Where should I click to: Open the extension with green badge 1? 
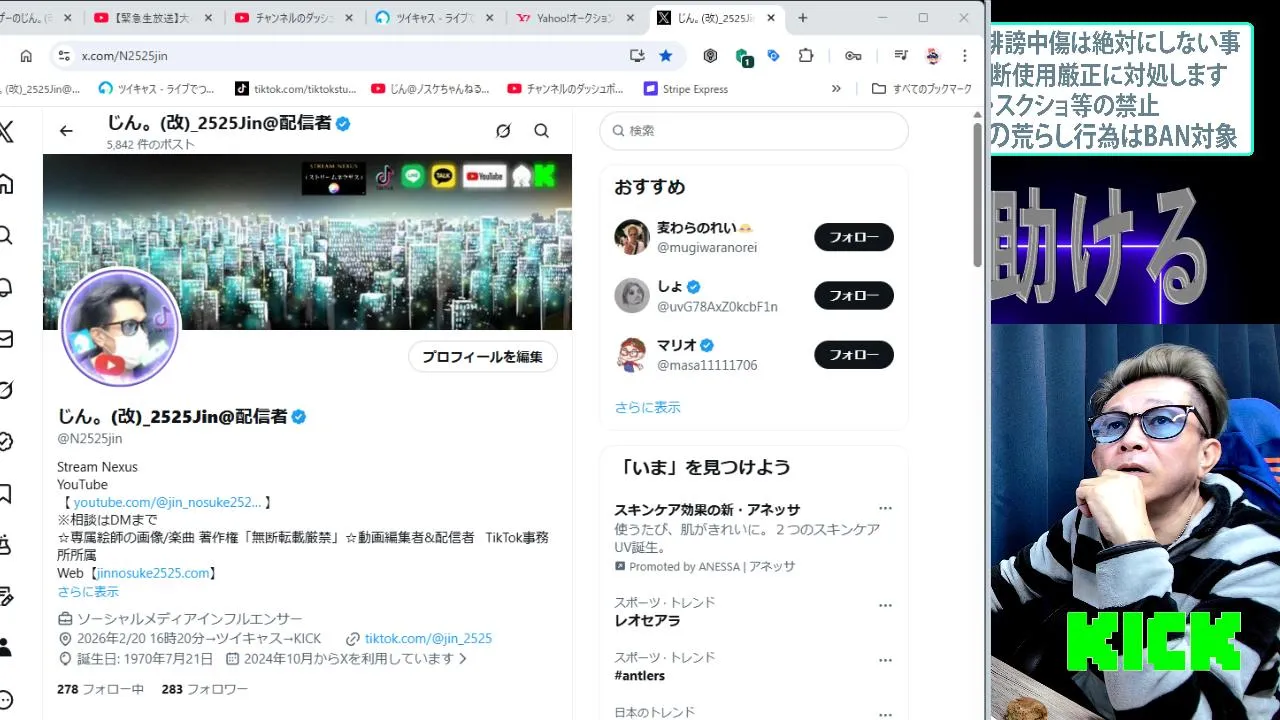pos(743,57)
